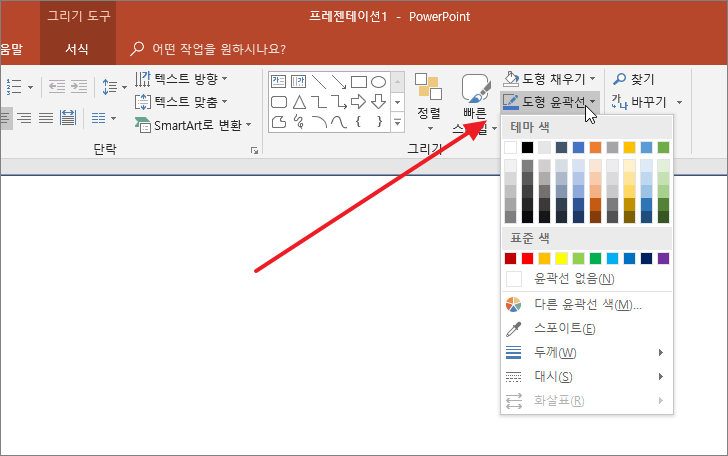
Task: Select the down block arrow shape
Action: coord(378,102)
